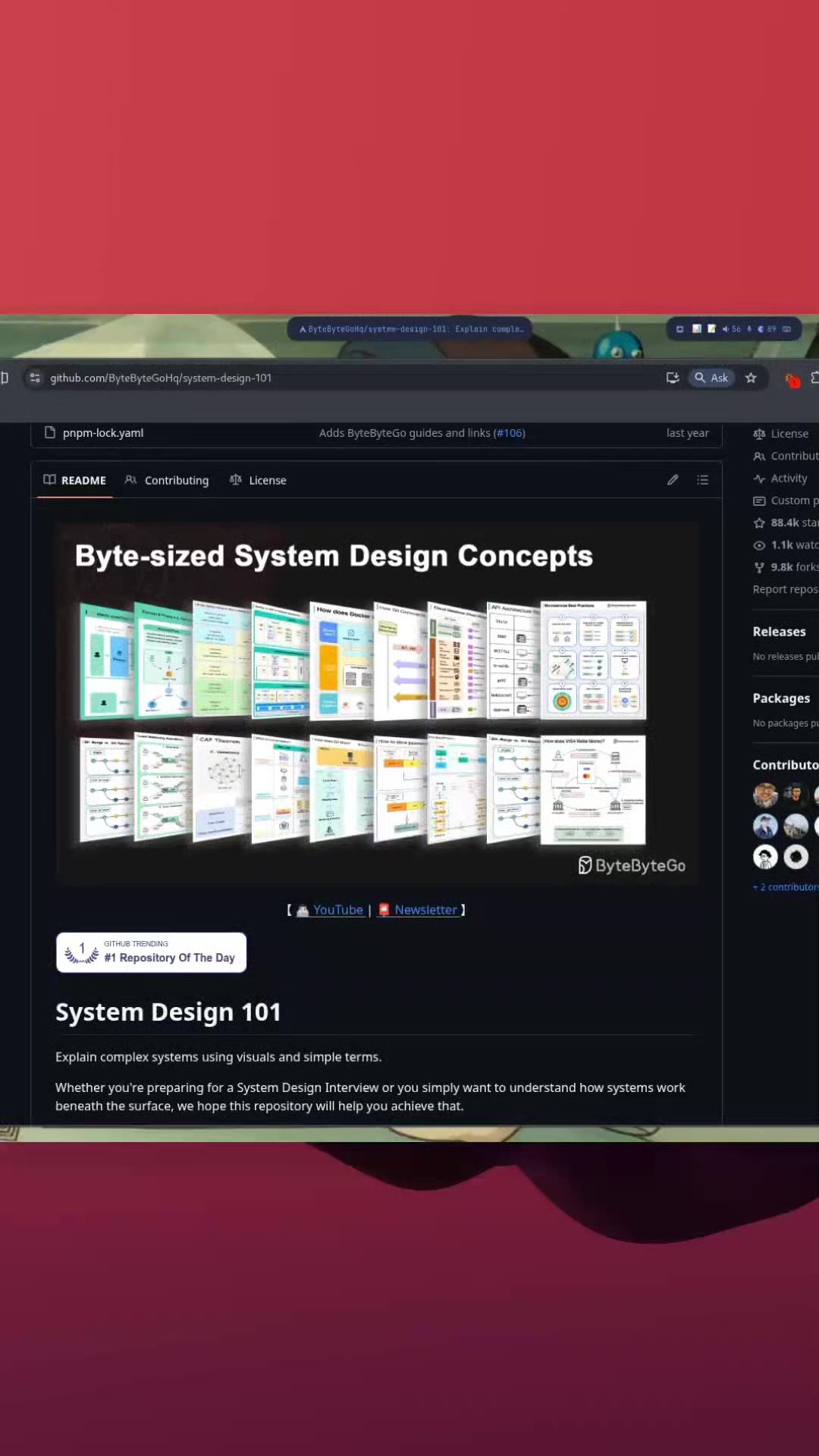Click the #1 Repository Of The Day badge
The width and height of the screenshot is (819, 1456).
[151, 952]
